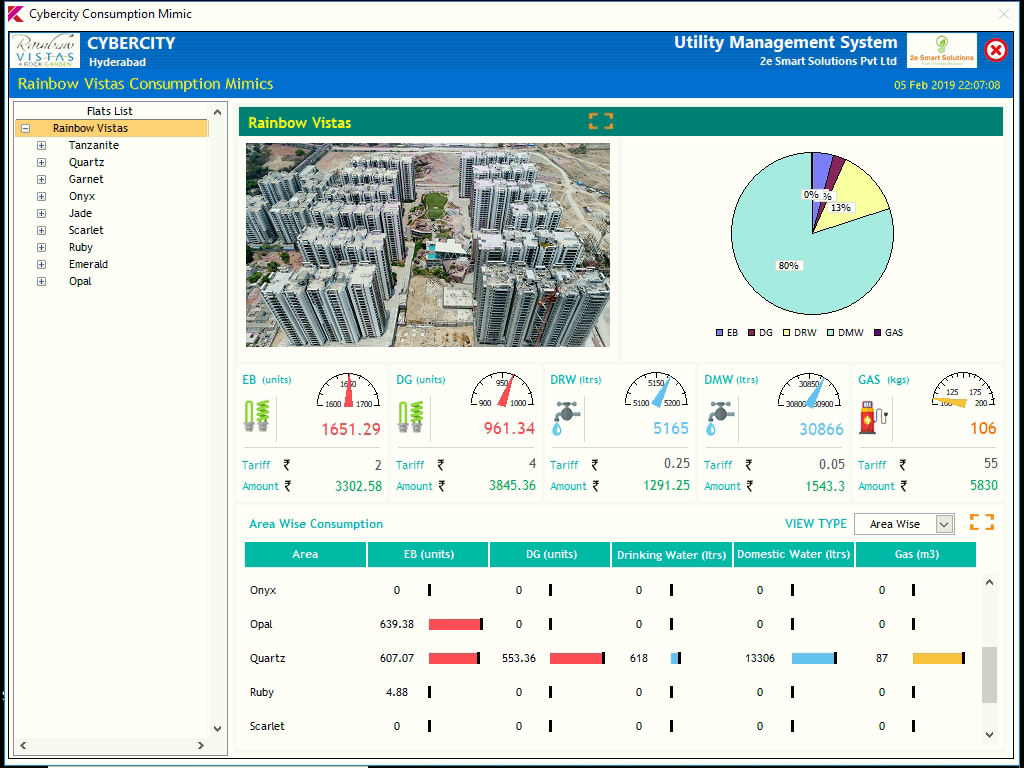Click the EB gauge dial

click(348, 391)
